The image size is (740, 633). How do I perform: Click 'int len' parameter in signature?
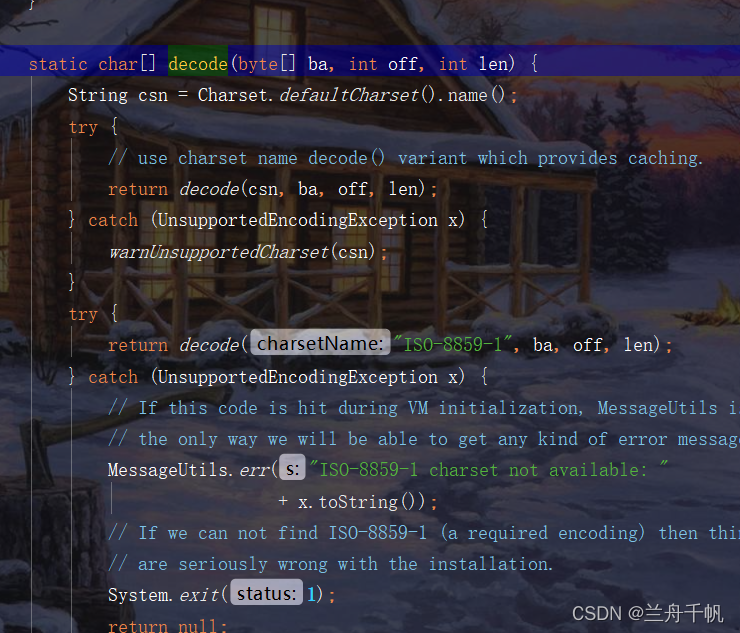point(474,64)
